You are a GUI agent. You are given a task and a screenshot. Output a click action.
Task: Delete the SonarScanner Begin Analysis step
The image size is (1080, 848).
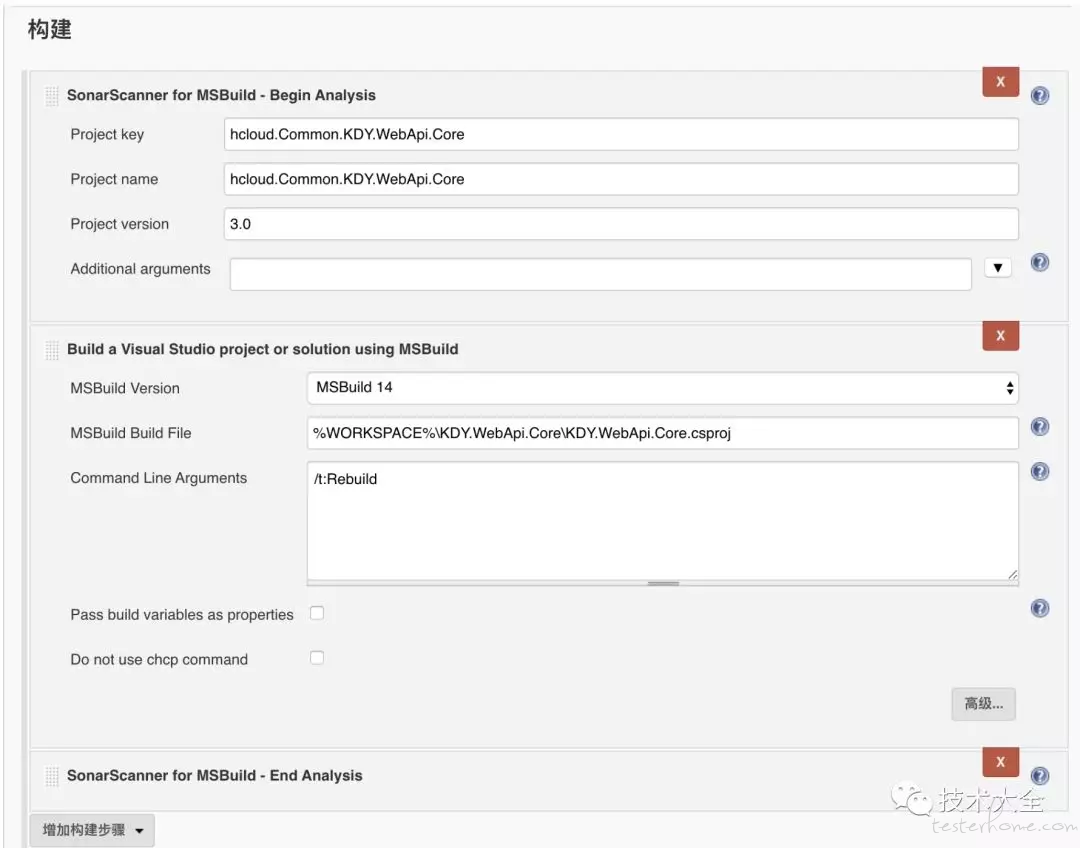coord(1000,82)
